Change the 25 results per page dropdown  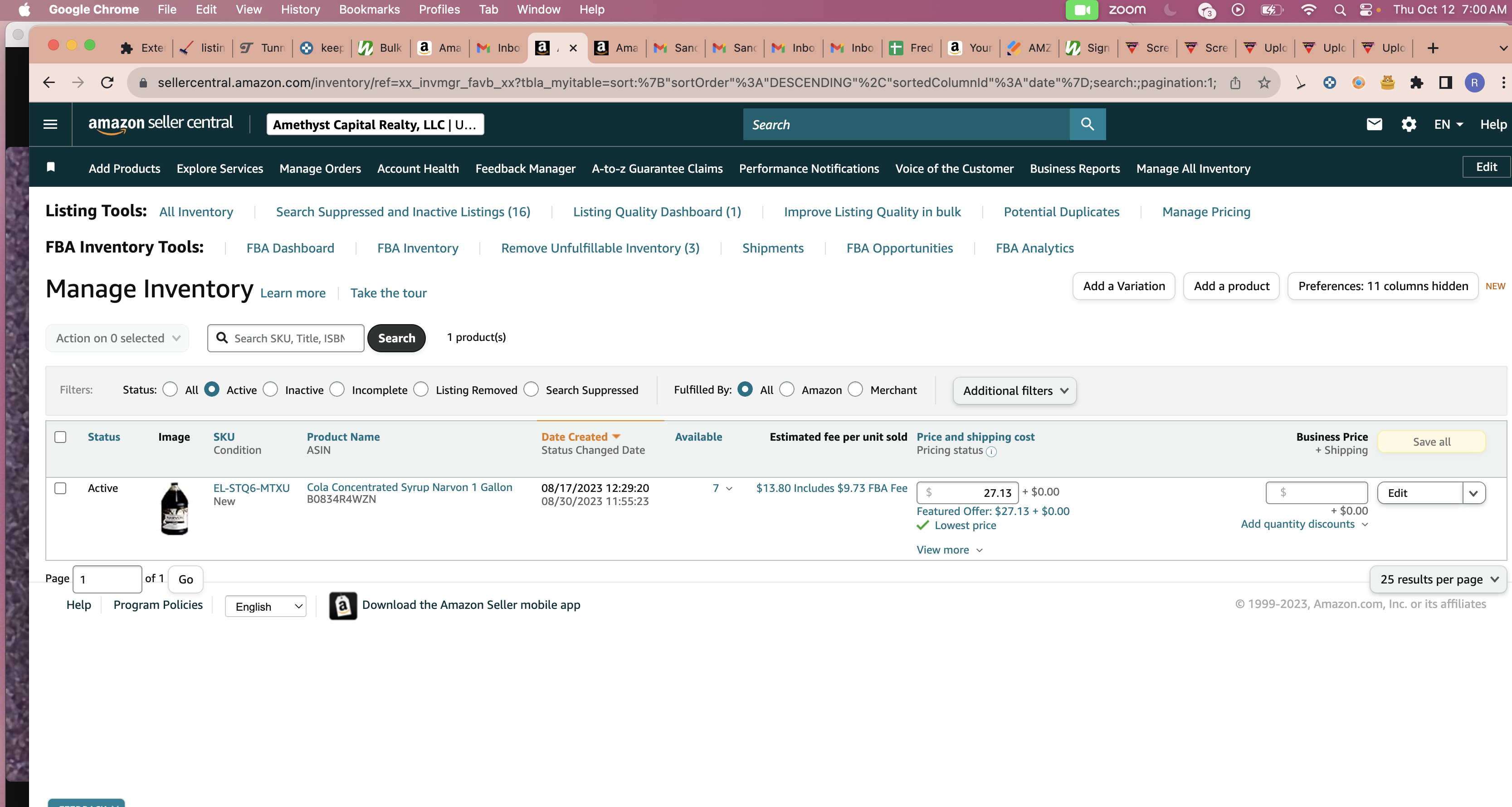(1439, 580)
